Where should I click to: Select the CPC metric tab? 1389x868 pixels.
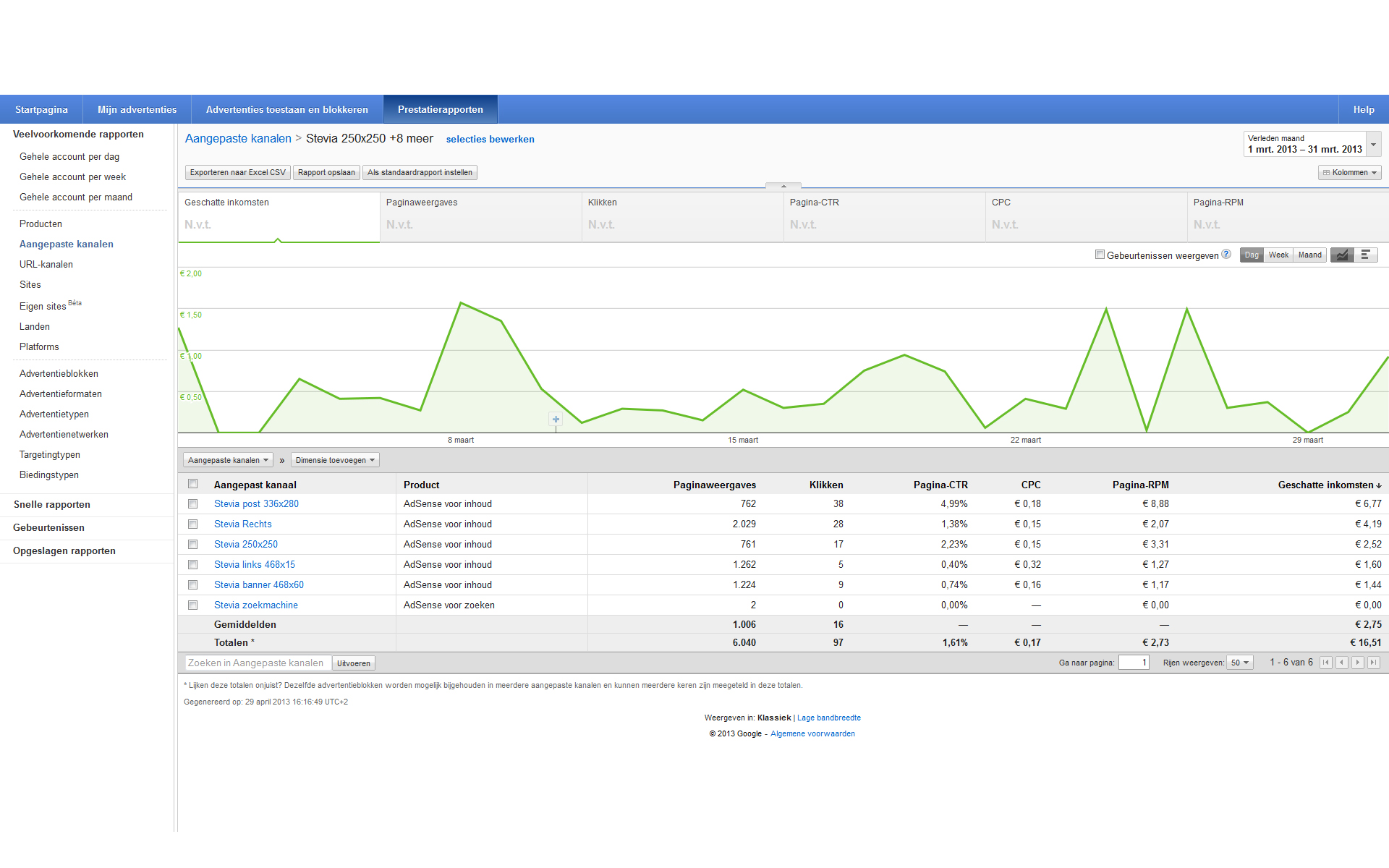pyautogui.click(x=1087, y=216)
